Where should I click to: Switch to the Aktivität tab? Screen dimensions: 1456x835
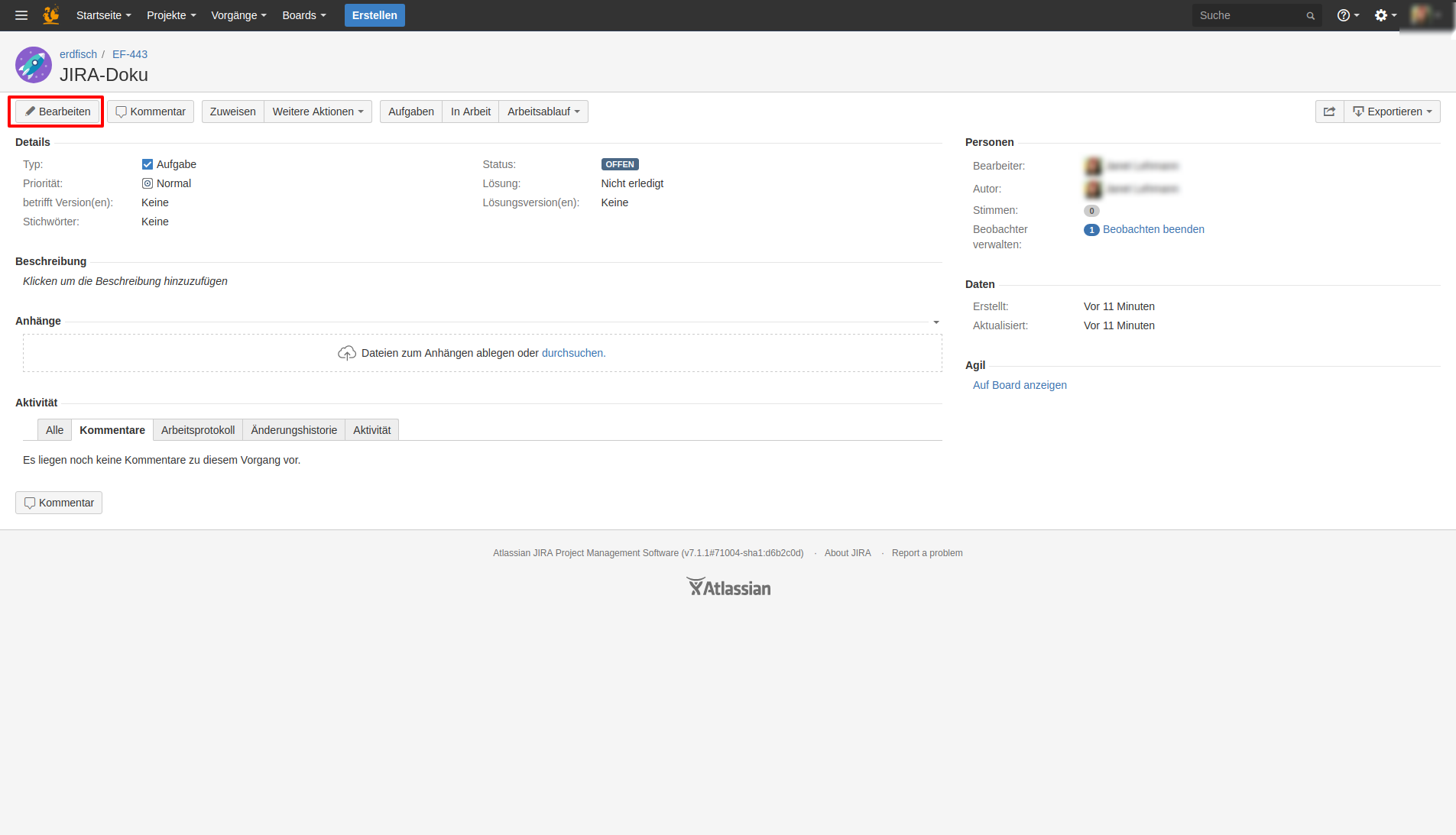click(372, 430)
